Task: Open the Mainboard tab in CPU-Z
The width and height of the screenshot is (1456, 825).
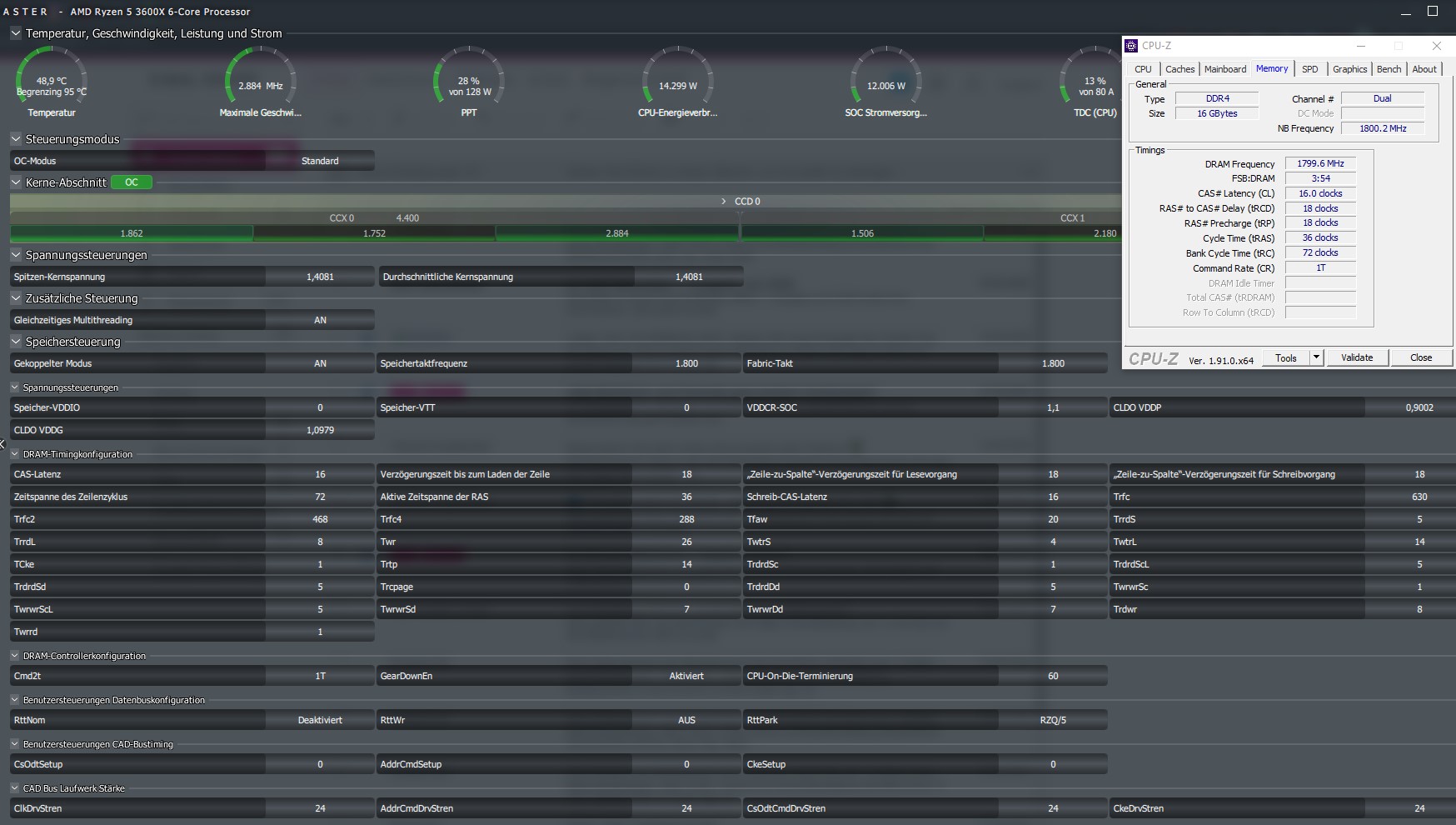Action: point(1225,69)
